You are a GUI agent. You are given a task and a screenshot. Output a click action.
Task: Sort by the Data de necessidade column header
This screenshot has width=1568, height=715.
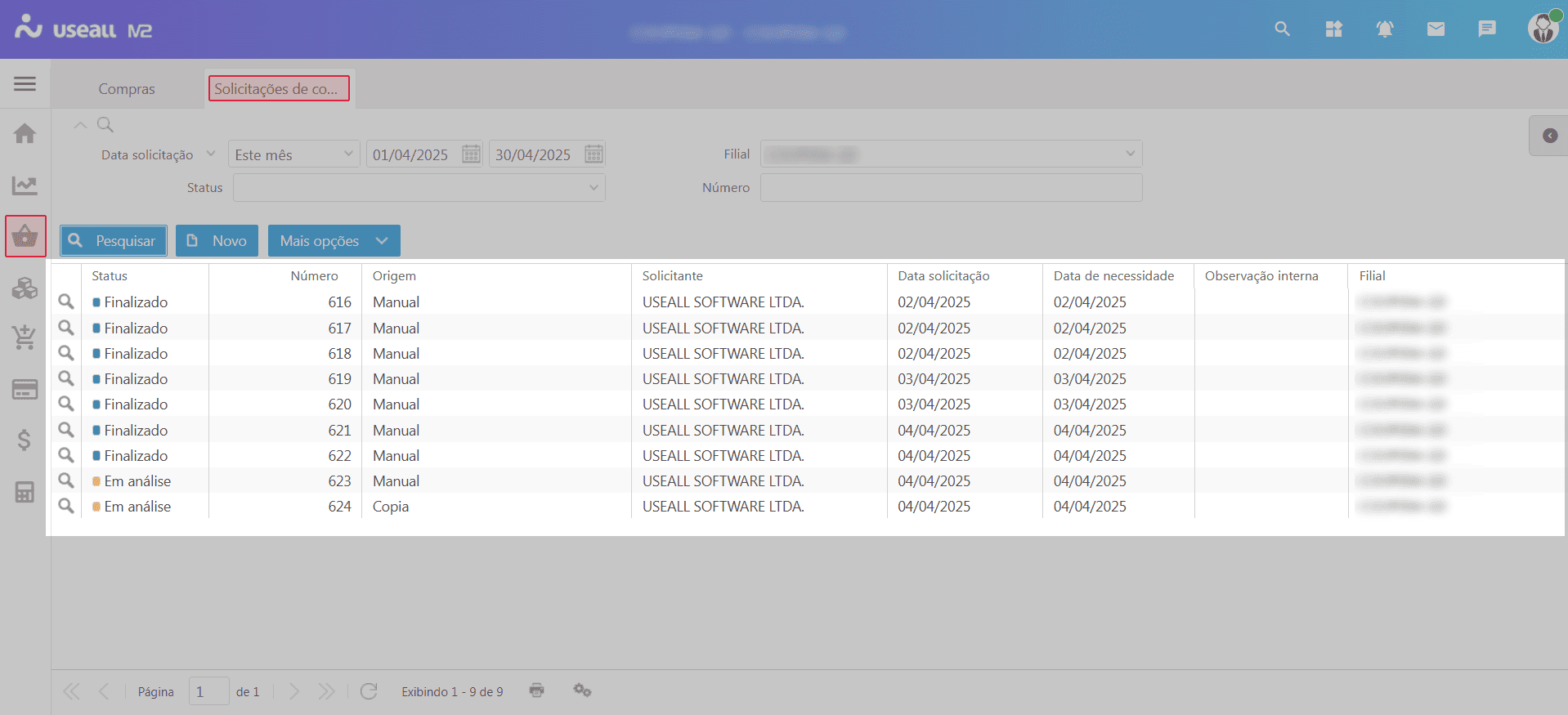tap(1113, 276)
